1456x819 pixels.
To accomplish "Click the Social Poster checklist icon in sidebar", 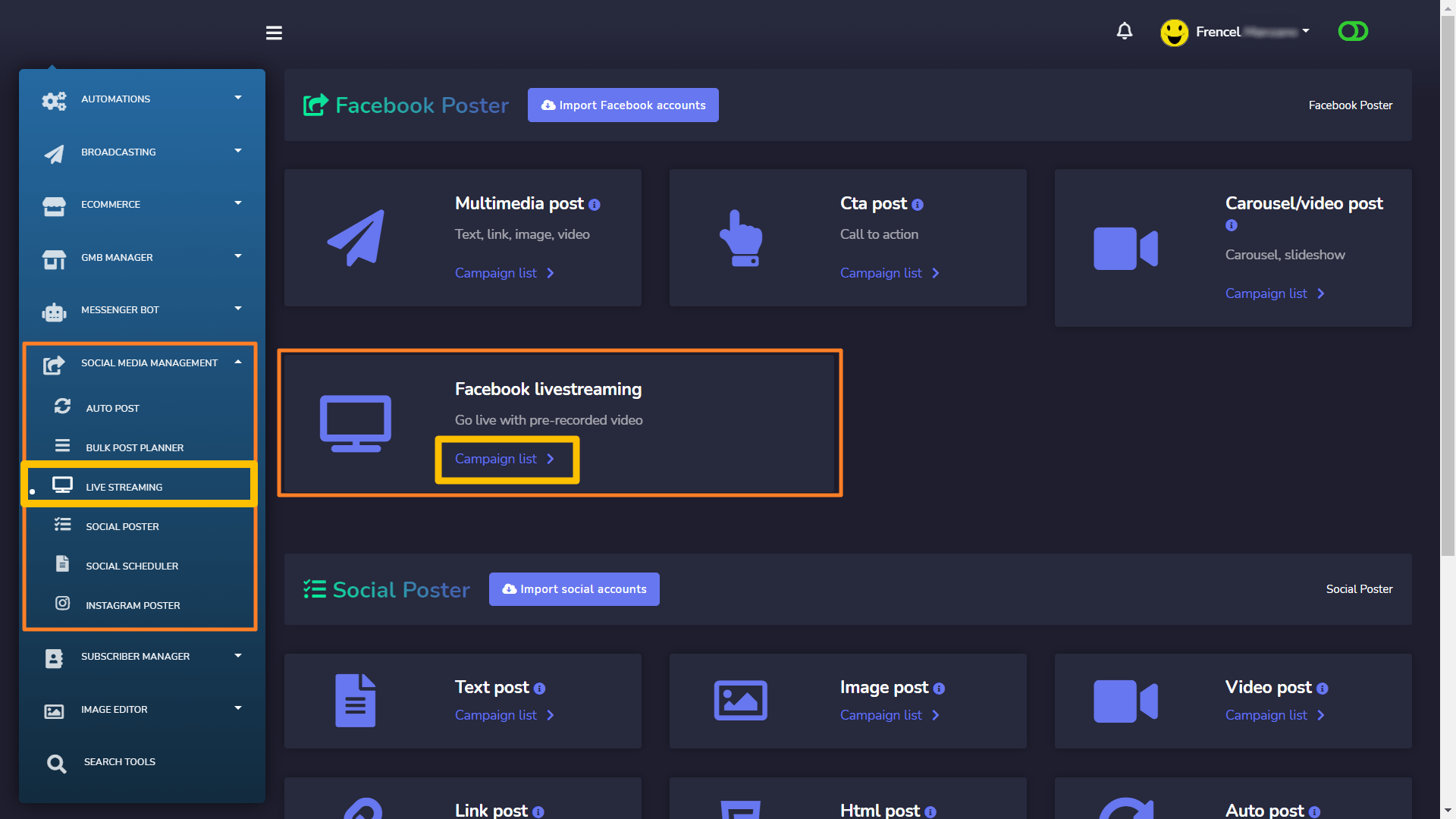I will tap(62, 525).
